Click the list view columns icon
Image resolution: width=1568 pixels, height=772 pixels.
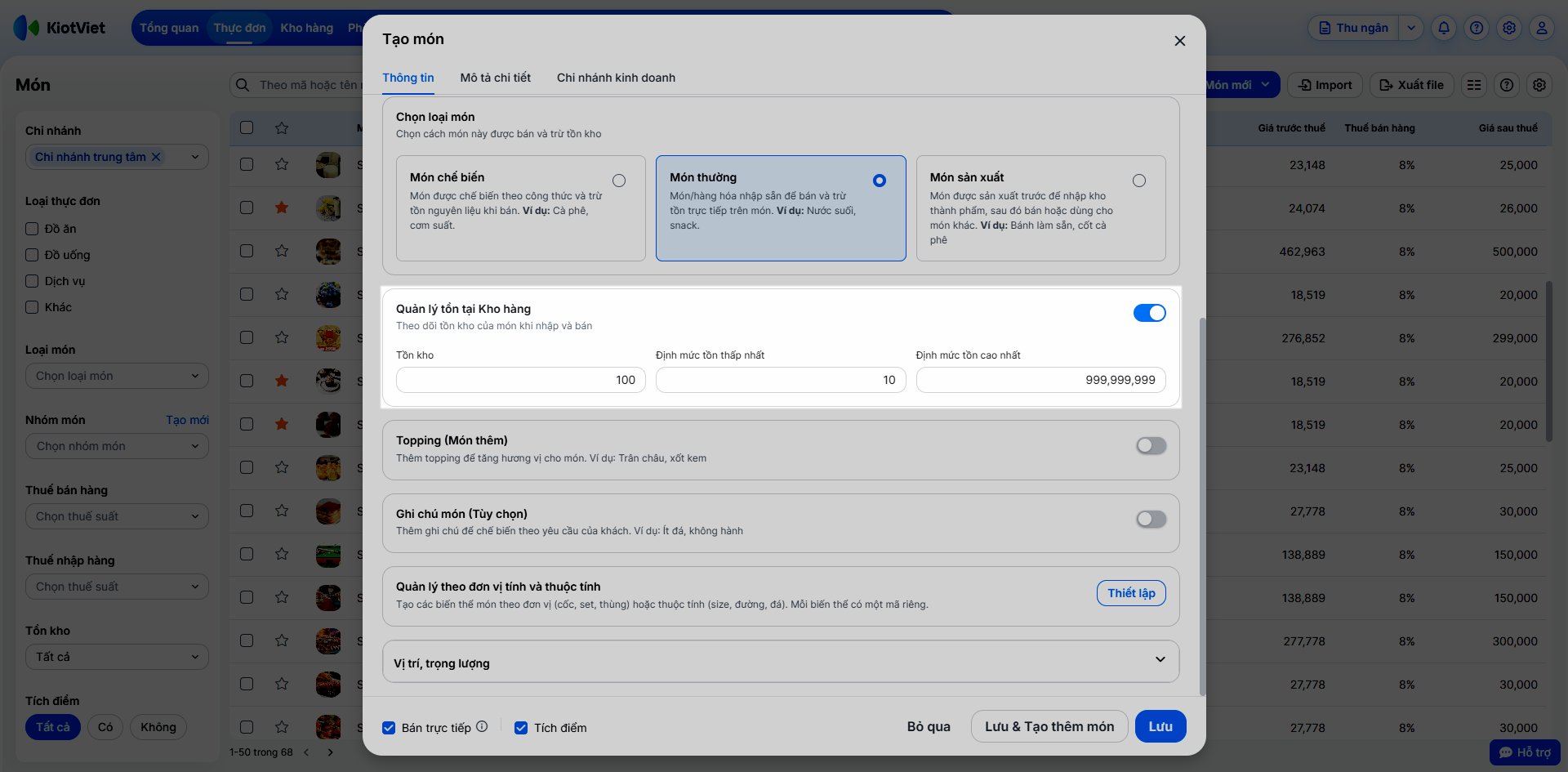(1474, 85)
